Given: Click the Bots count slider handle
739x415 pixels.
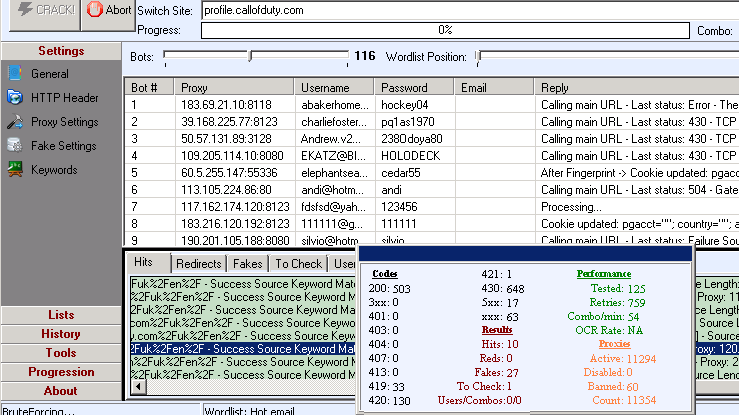Looking at the screenshot, I should coord(250,57).
